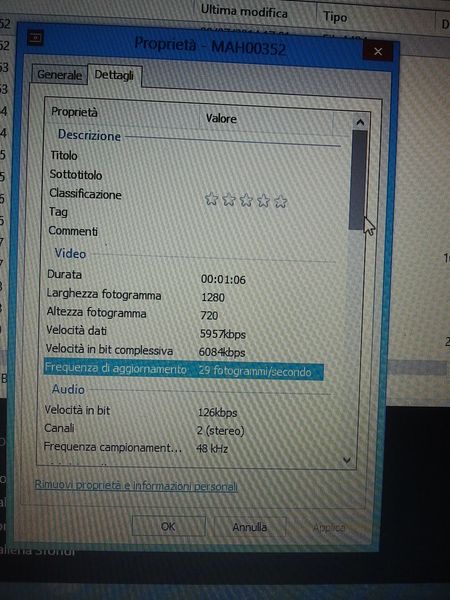Click the file icon in the title bar
The image size is (450, 600).
(35, 38)
